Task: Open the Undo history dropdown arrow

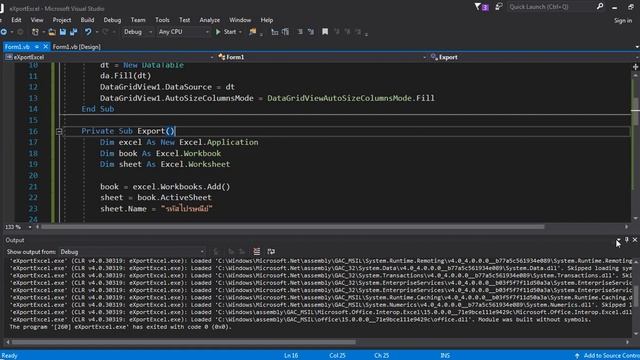Action: pyautogui.click(x=97, y=32)
